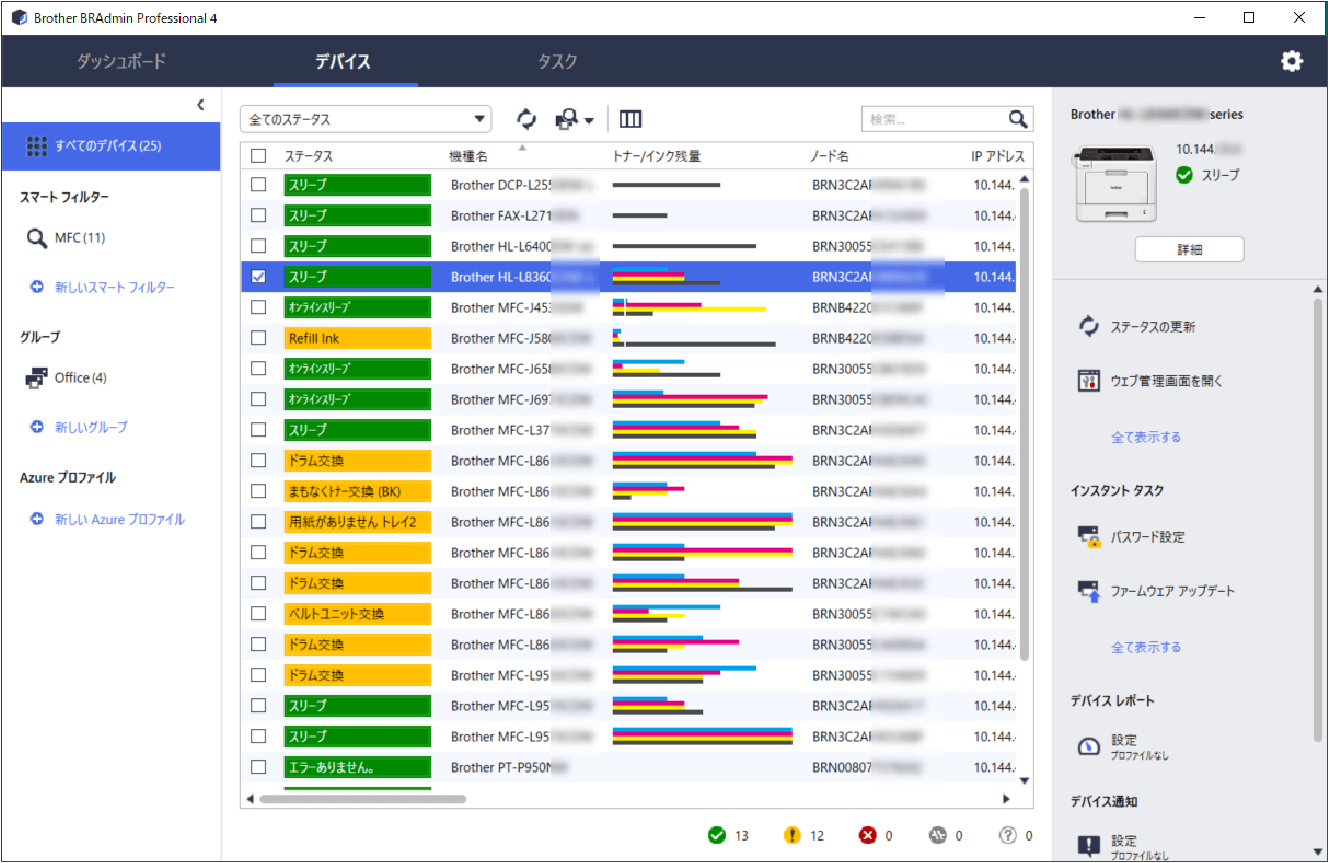Viewport: 1328px width, 863px height.
Task: Click the ステータスの更新 refresh icon
Action: pos(1089,326)
